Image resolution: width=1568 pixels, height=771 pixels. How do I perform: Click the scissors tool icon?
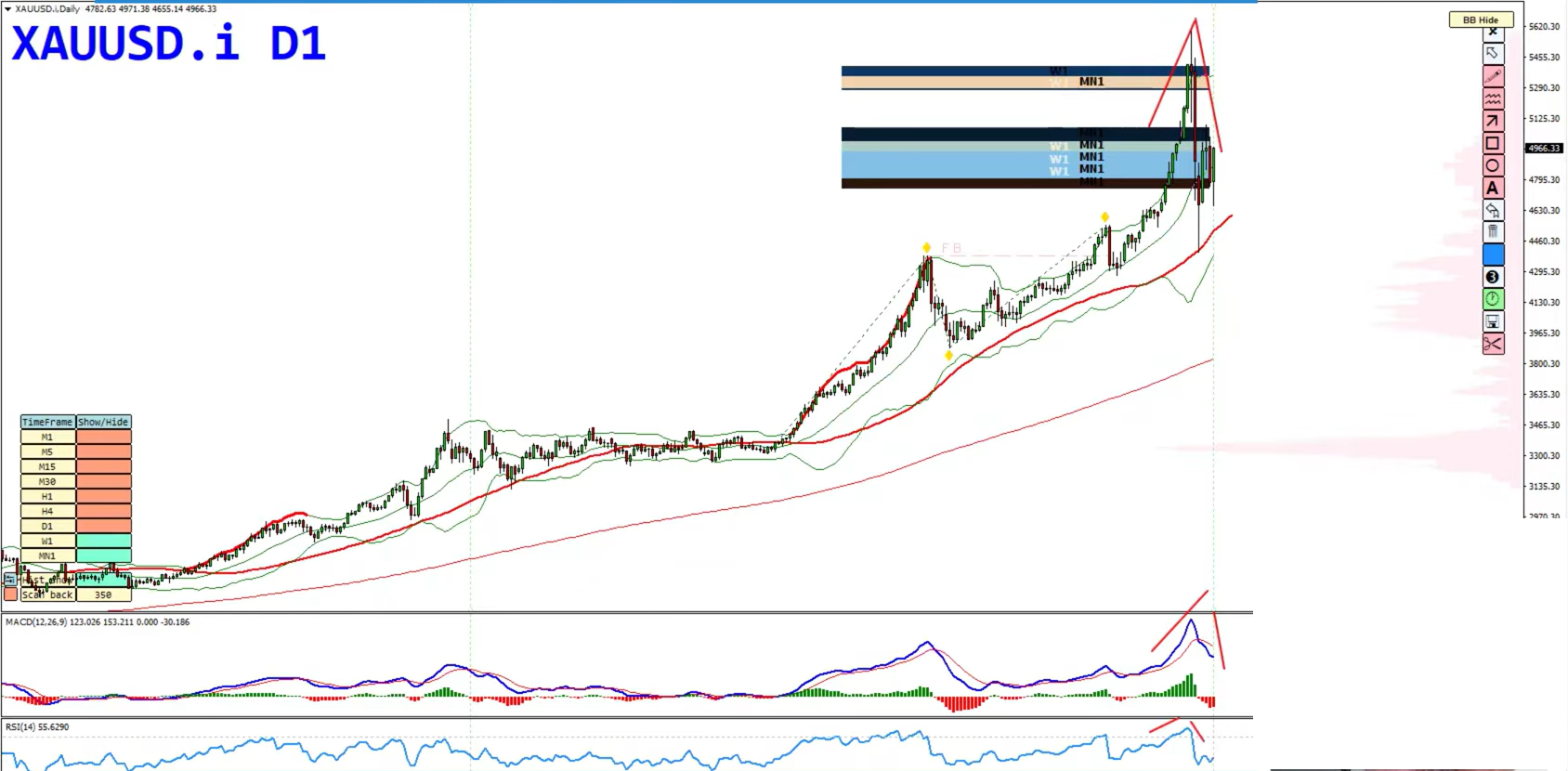[x=1493, y=344]
